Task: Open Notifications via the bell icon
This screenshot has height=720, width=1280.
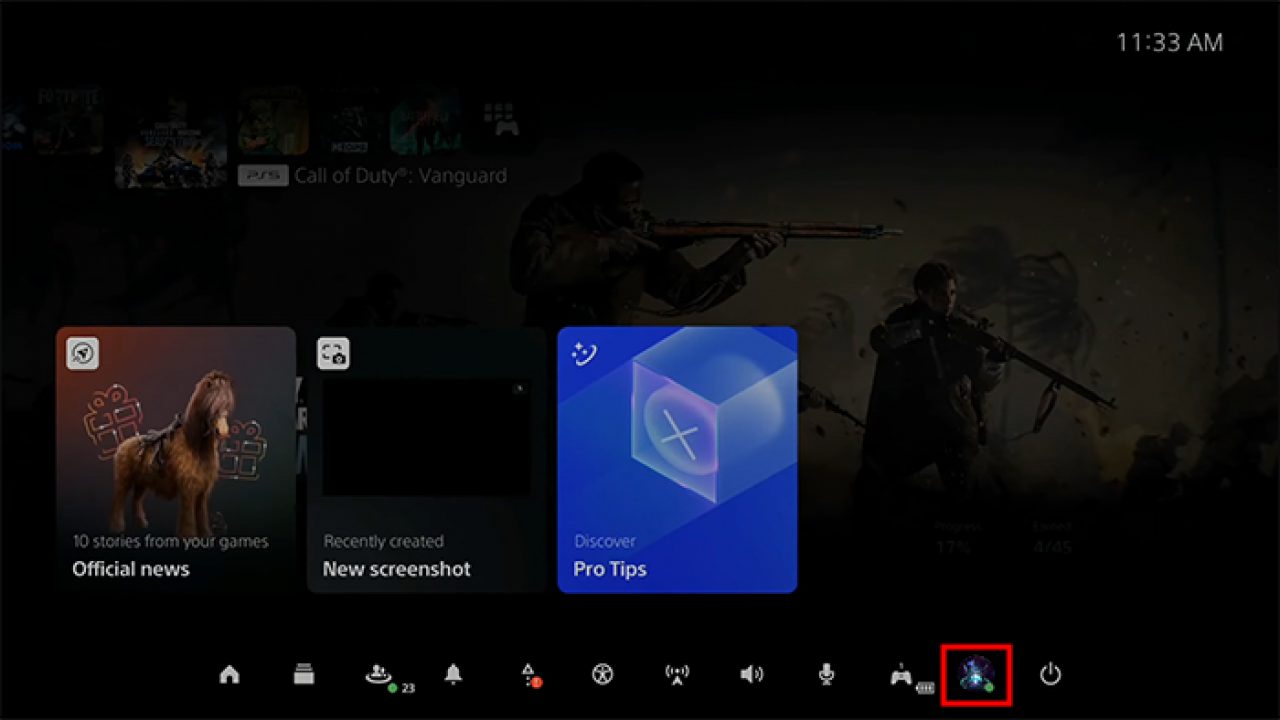Action: pos(453,675)
